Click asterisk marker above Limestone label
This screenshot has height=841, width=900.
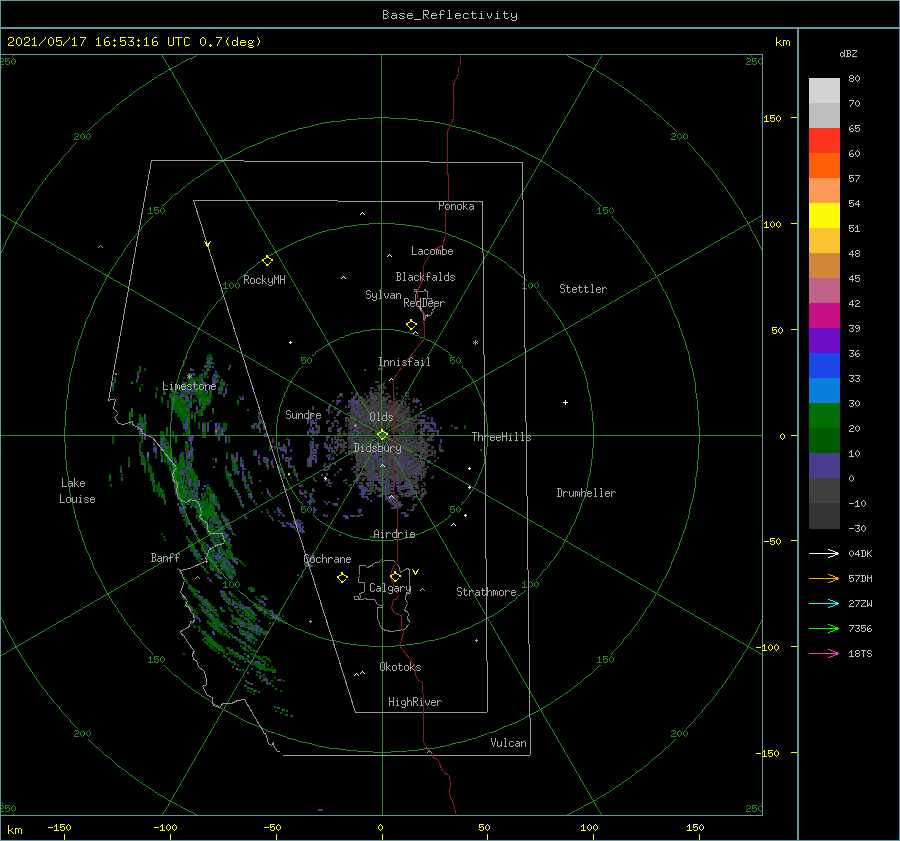(x=189, y=377)
